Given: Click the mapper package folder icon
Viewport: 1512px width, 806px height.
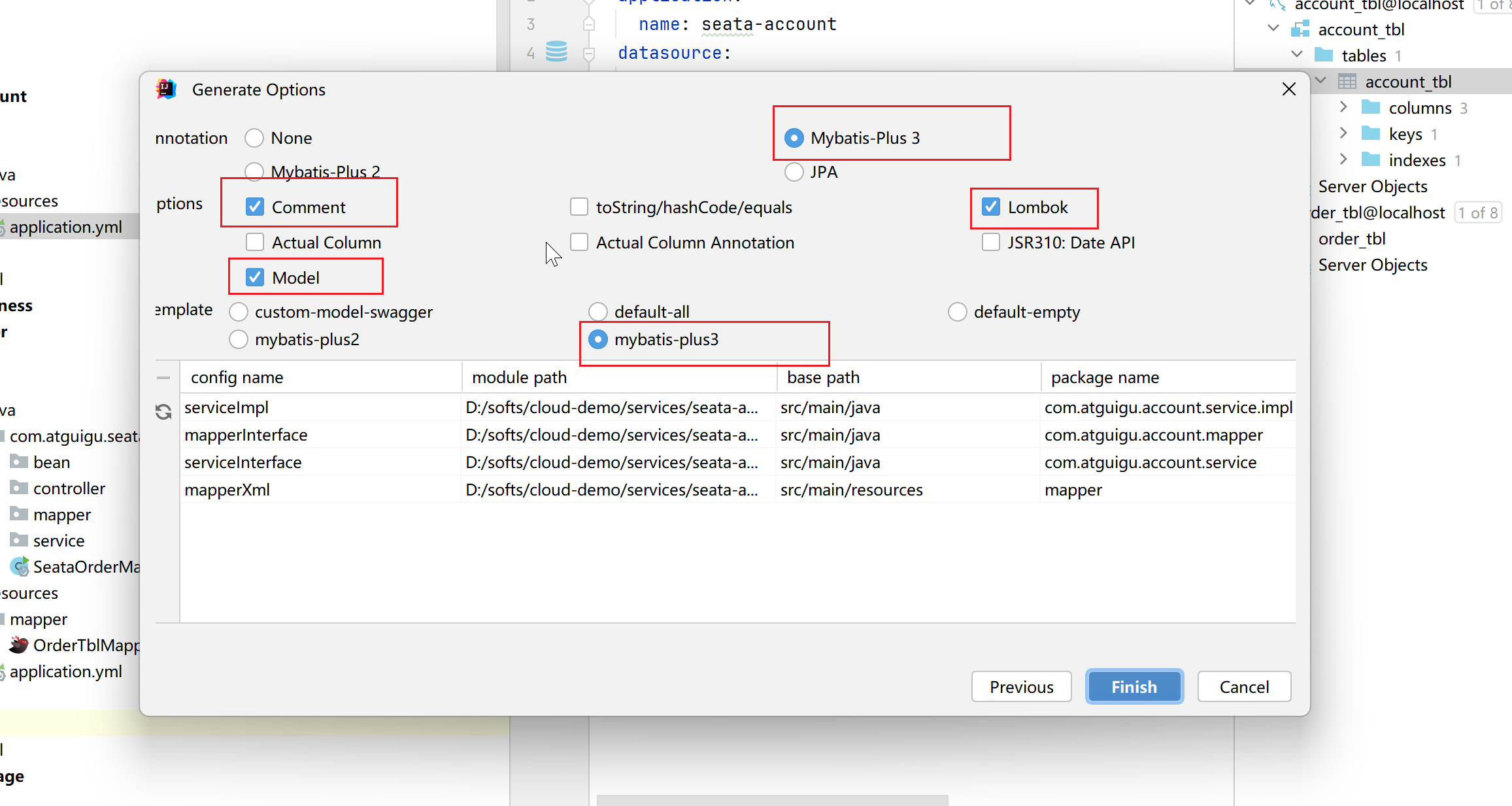Looking at the screenshot, I should [19, 514].
